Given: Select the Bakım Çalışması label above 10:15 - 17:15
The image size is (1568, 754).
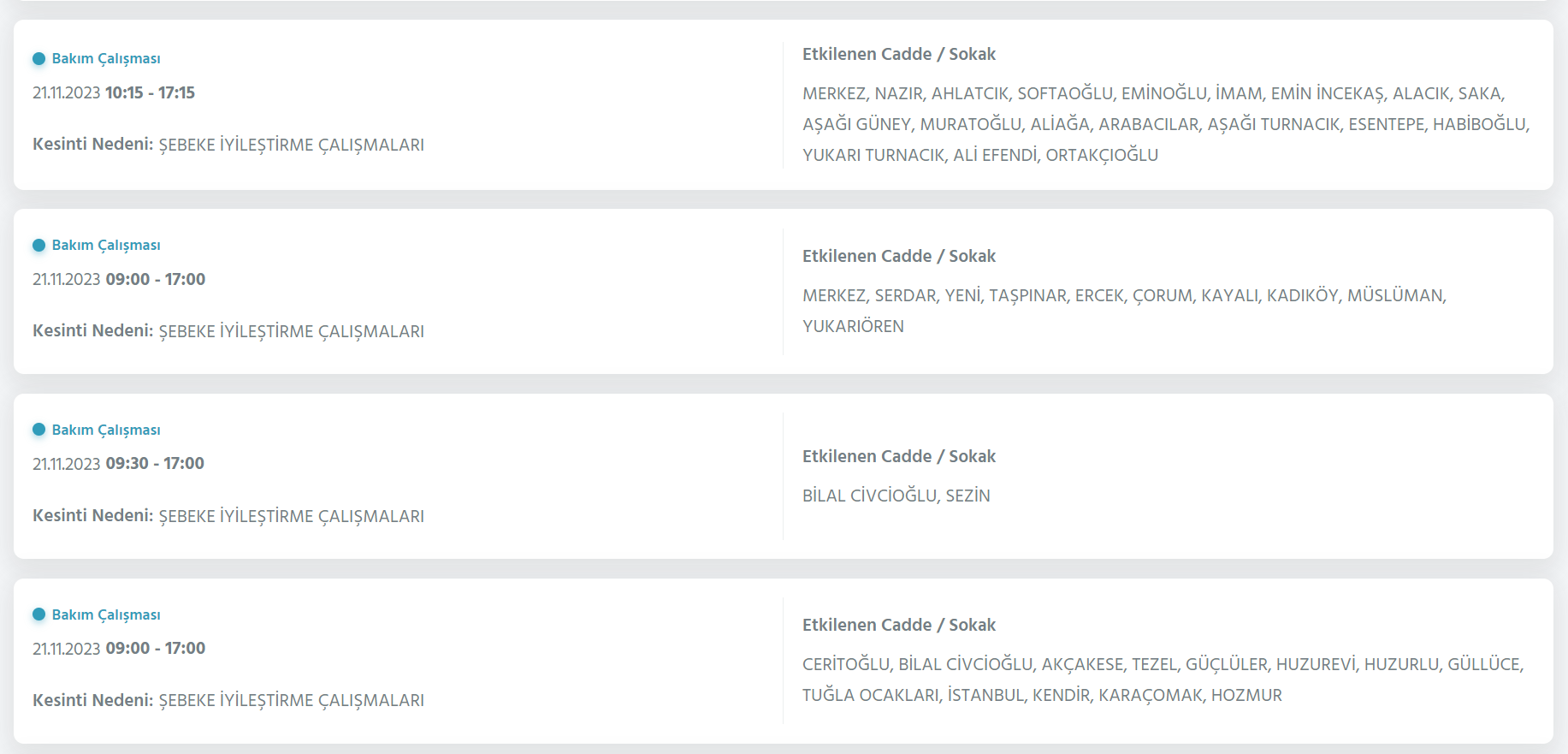Looking at the screenshot, I should (x=106, y=59).
